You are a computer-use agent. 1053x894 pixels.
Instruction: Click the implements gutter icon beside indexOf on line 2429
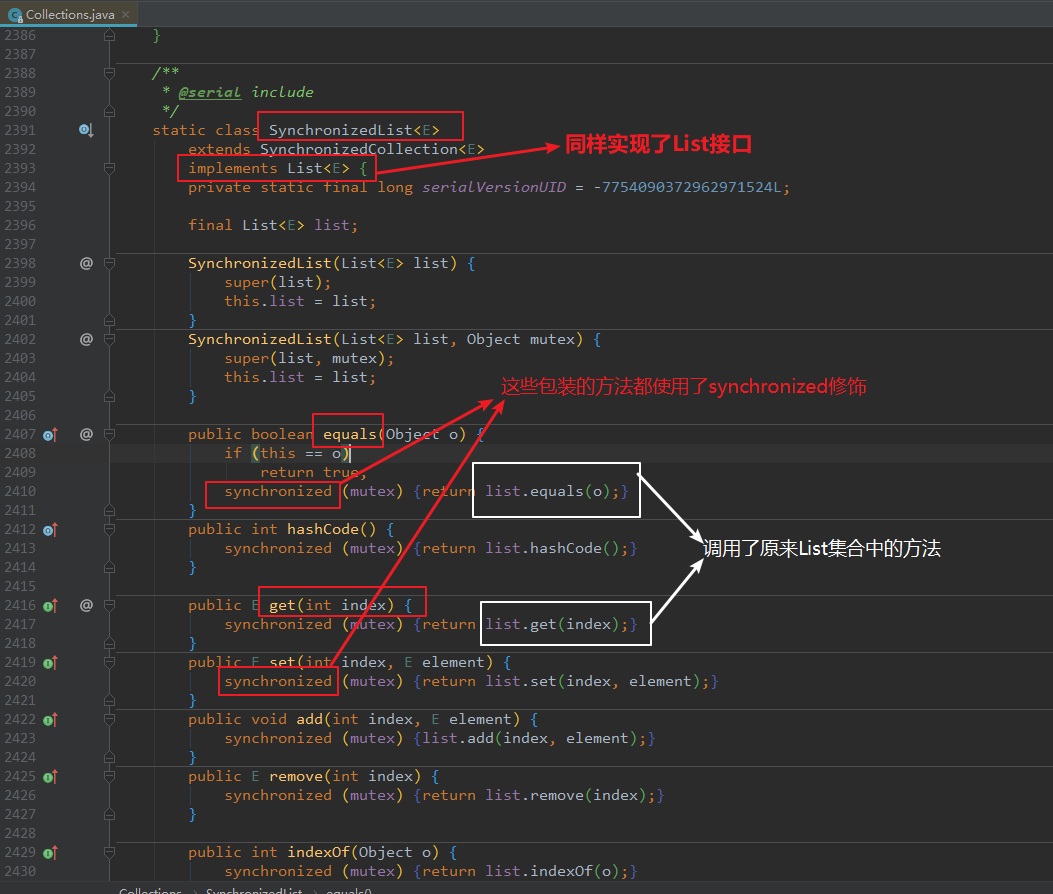pos(50,853)
